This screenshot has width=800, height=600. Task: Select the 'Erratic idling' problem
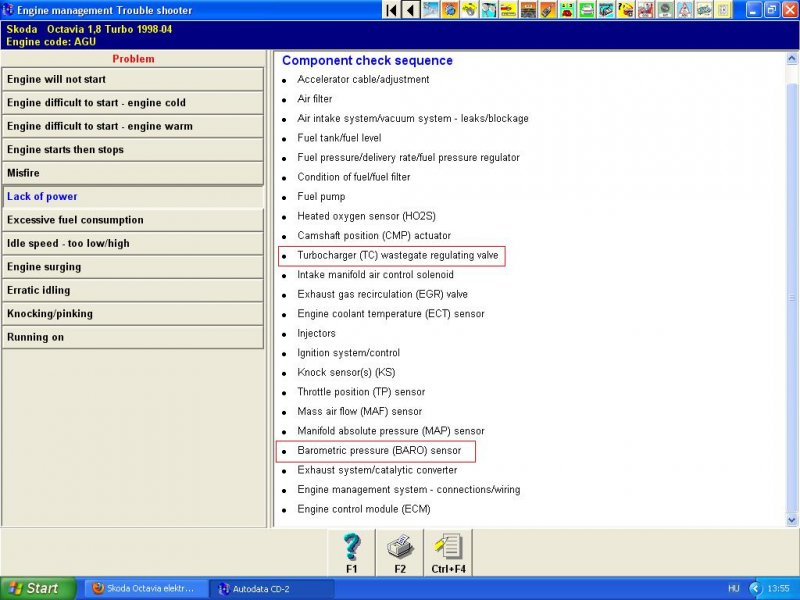(133, 291)
